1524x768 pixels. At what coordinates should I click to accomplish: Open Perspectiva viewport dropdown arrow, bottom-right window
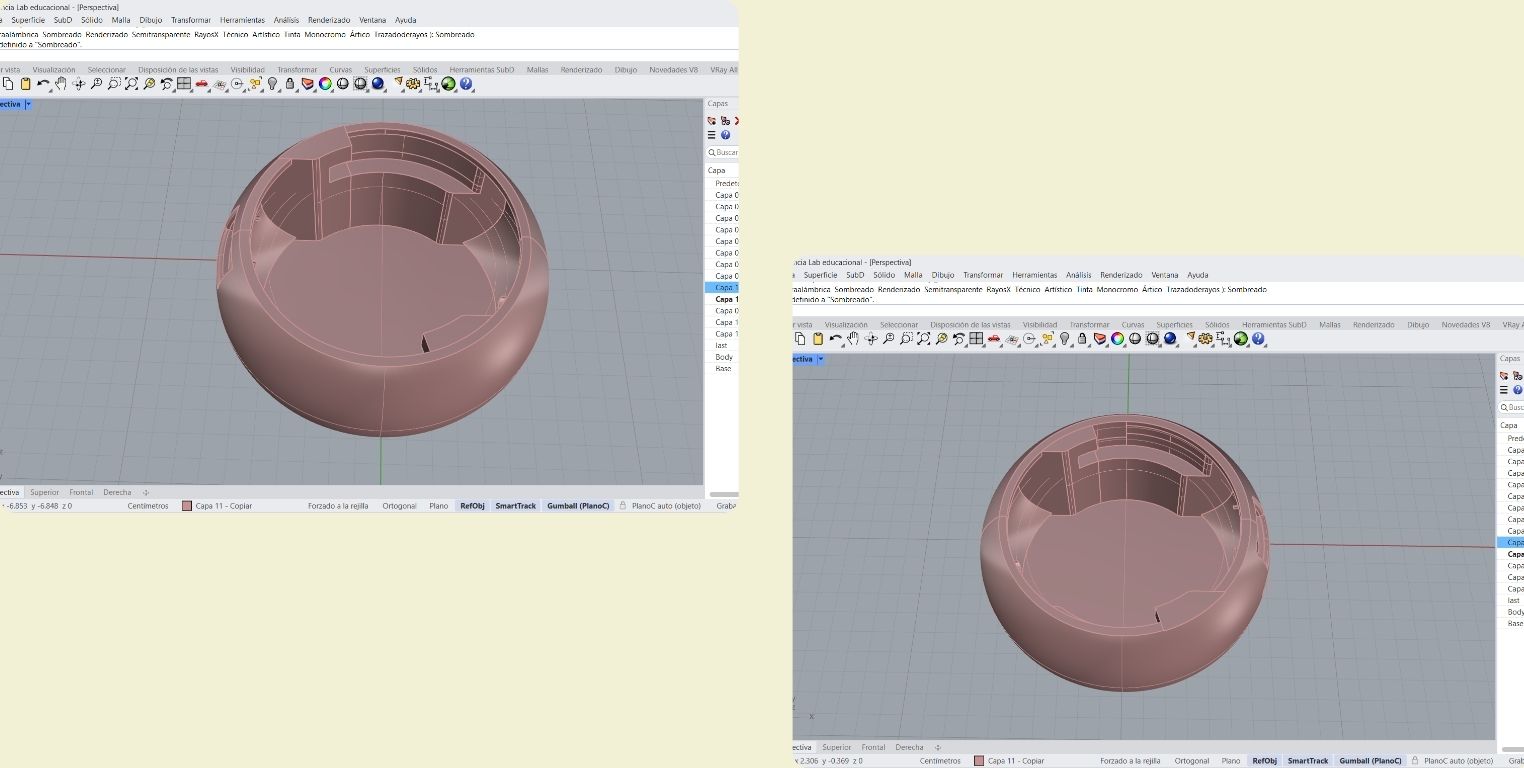[820, 359]
